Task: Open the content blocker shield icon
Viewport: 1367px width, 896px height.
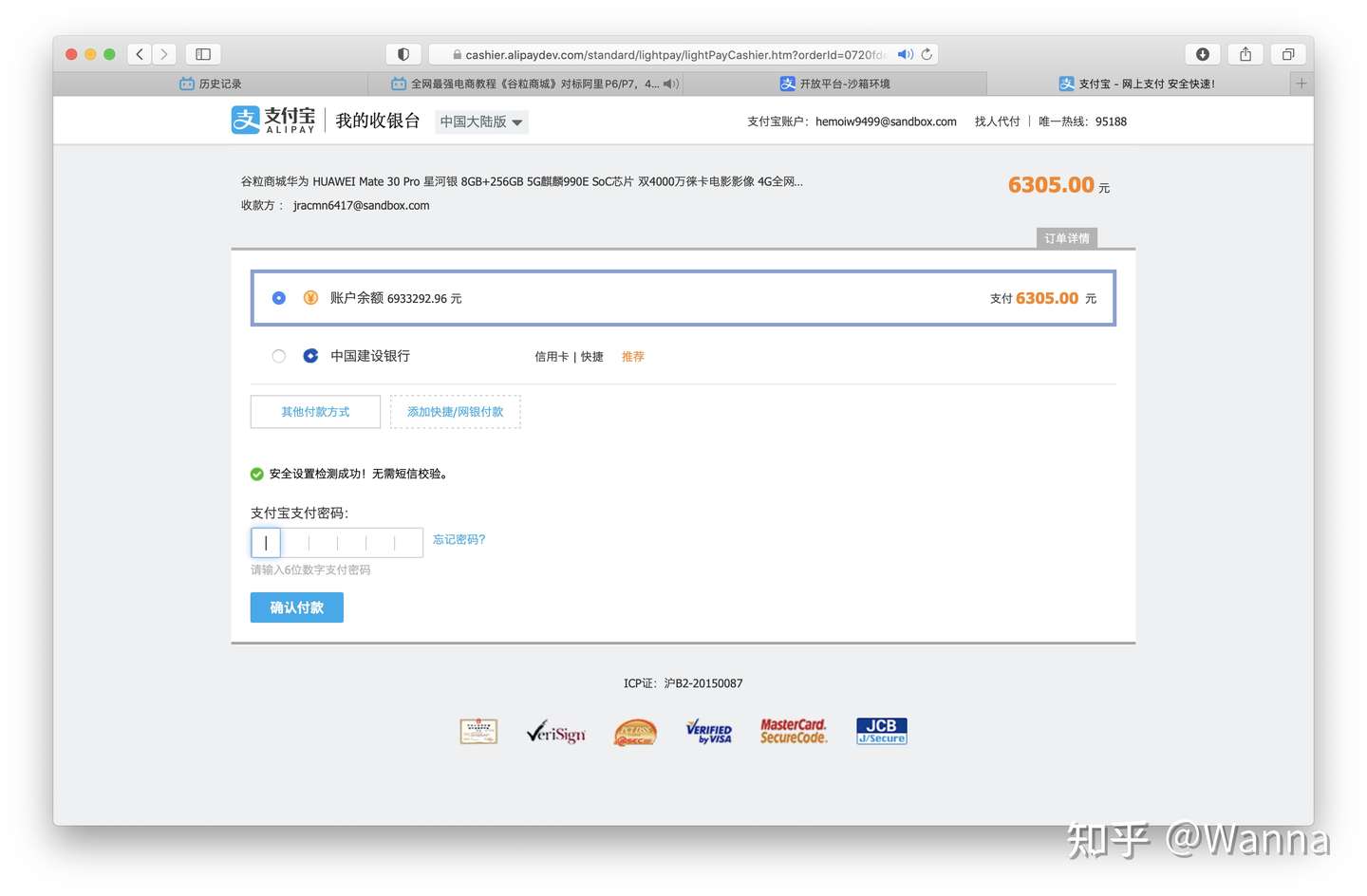Action: (403, 54)
